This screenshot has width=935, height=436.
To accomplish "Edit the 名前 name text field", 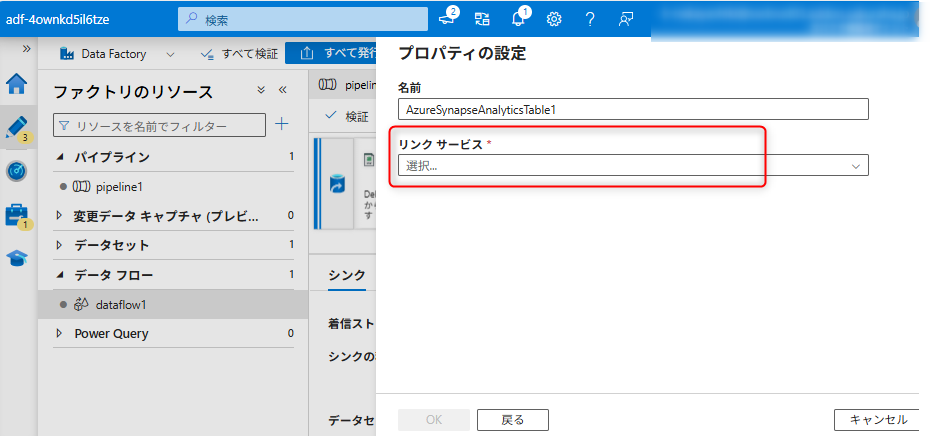I will [633, 110].
